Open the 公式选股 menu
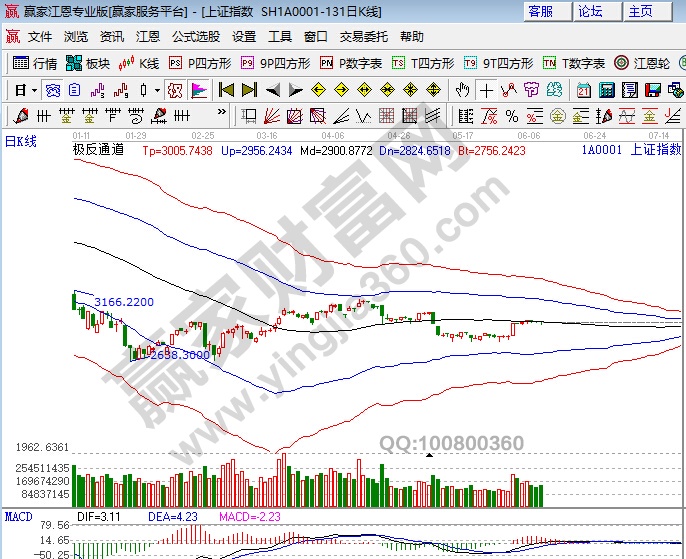This screenshot has height=559, width=686. pos(195,37)
